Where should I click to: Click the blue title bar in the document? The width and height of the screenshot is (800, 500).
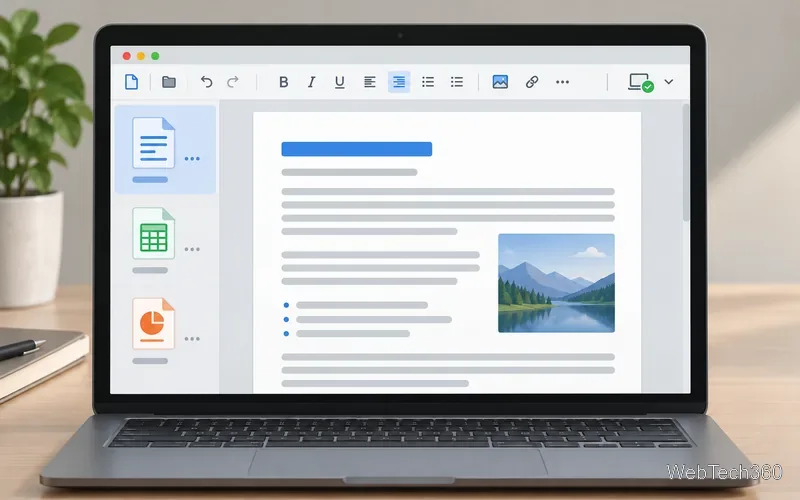click(357, 149)
